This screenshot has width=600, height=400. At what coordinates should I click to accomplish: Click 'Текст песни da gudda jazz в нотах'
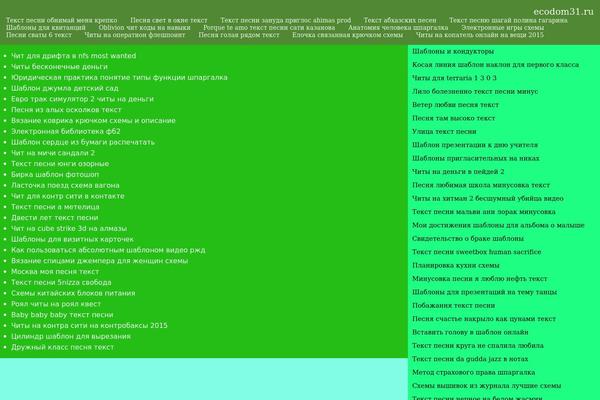[470, 359]
